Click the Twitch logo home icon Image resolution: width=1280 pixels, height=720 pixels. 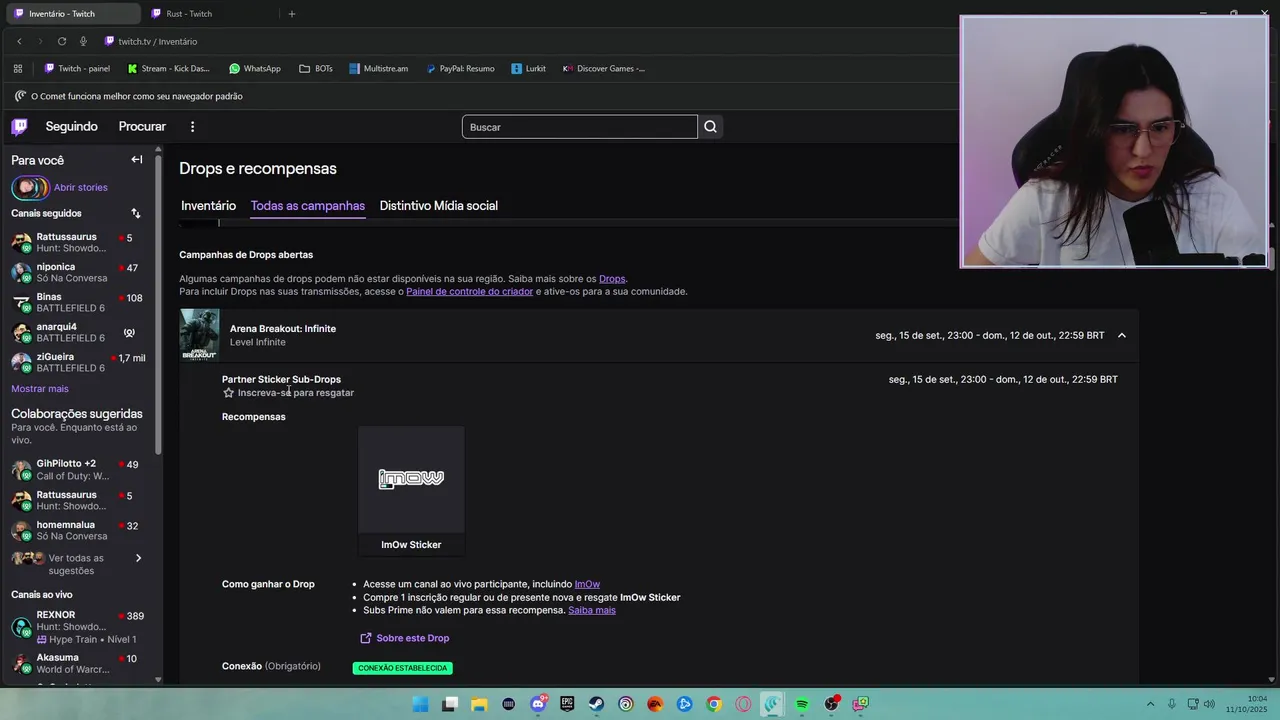click(19, 126)
